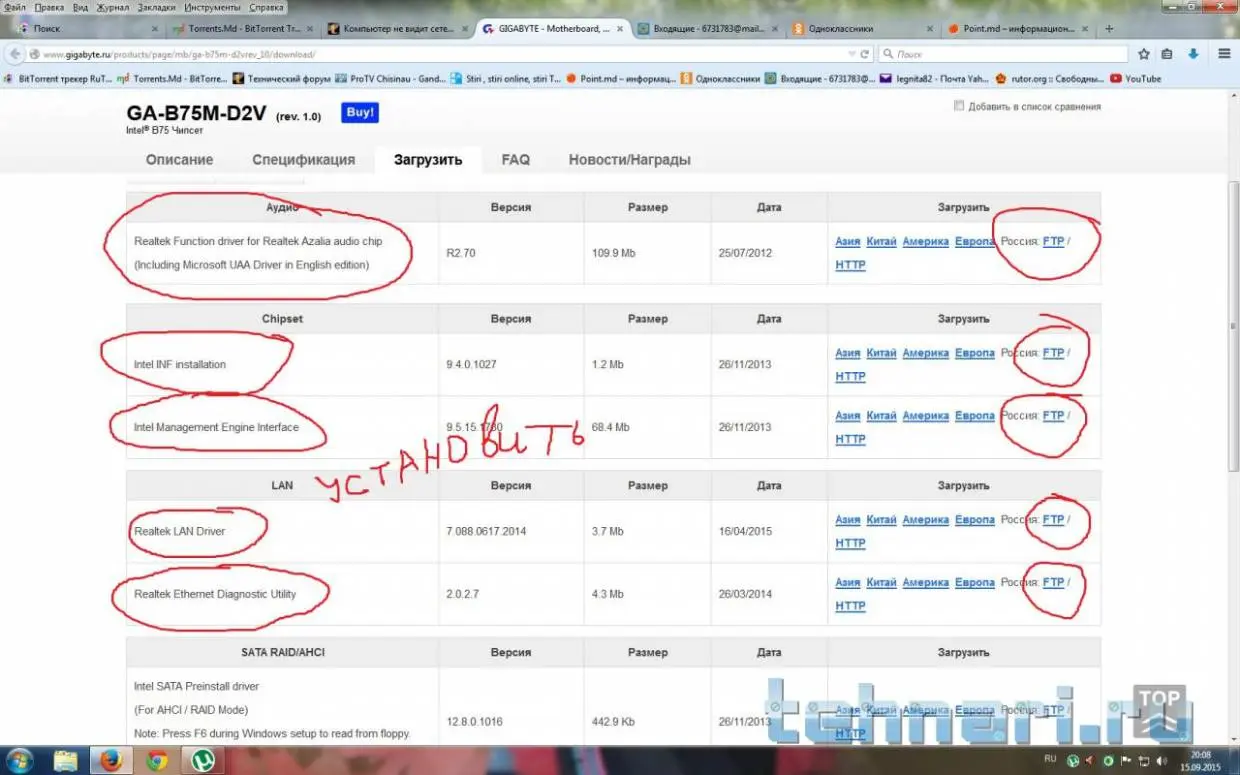The width and height of the screenshot is (1240, 775).
Task: Click Европа link for Intel Management Engine Interface
Action: (975, 415)
